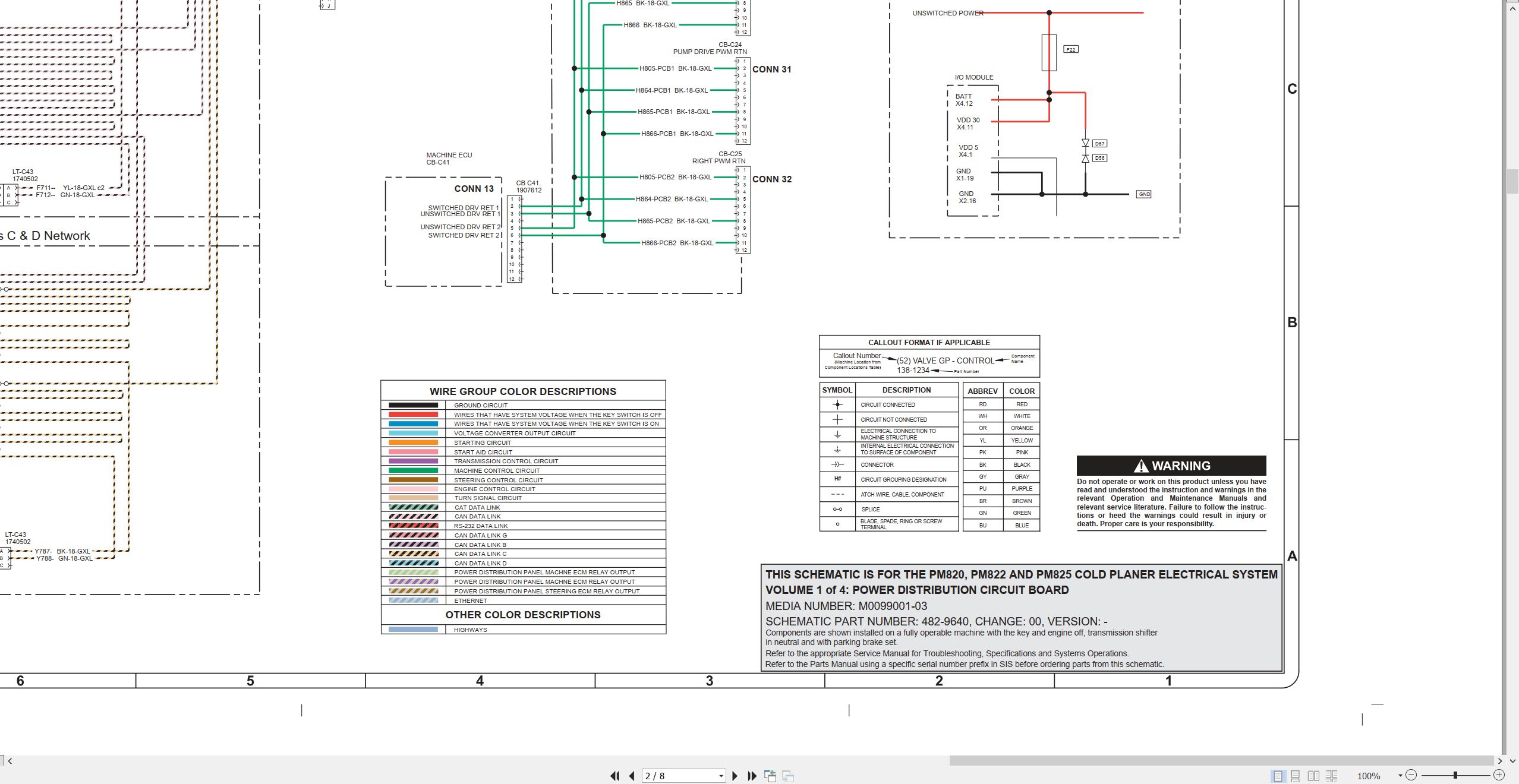The width and height of the screenshot is (1519, 784).
Task: Select single page view mode
Action: [1277, 776]
